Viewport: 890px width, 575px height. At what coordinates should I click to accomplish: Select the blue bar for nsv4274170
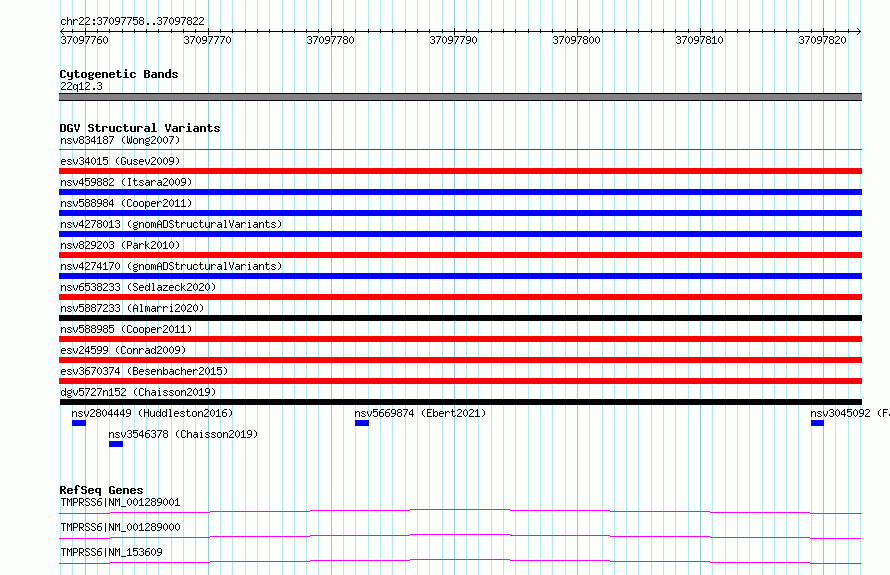pyautogui.click(x=460, y=276)
